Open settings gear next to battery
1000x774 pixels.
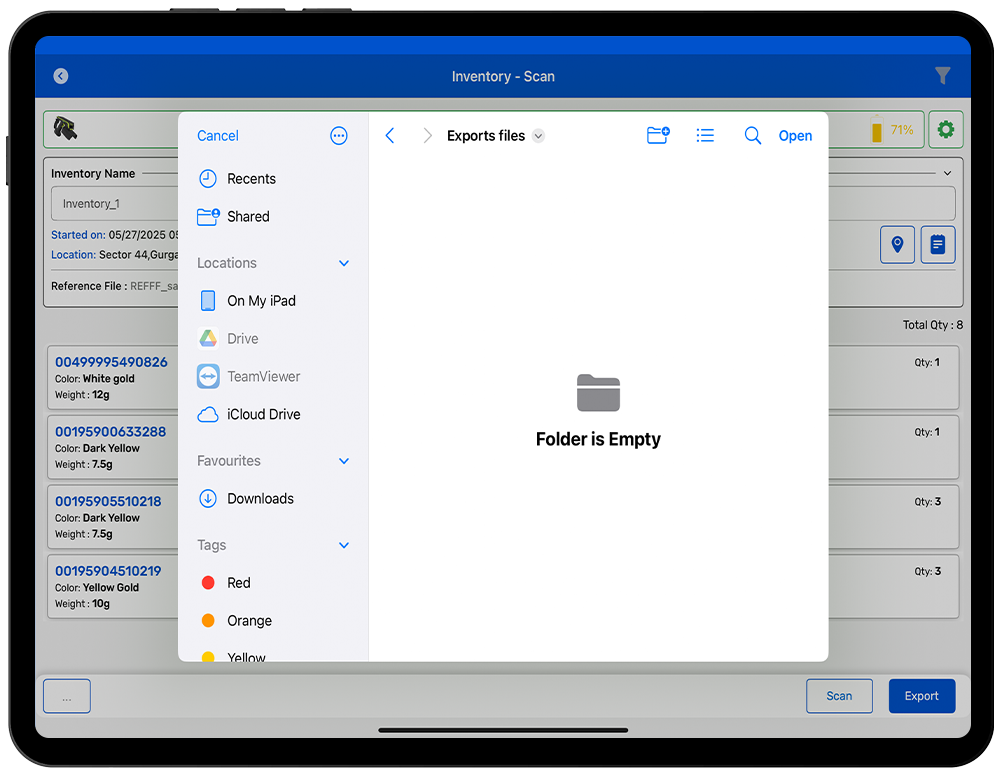tap(945, 130)
